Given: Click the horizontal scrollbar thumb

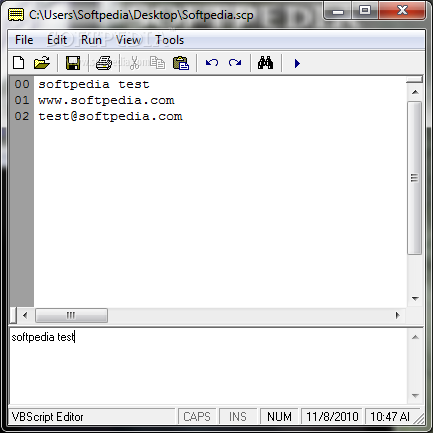Looking at the screenshot, I should (71, 315).
